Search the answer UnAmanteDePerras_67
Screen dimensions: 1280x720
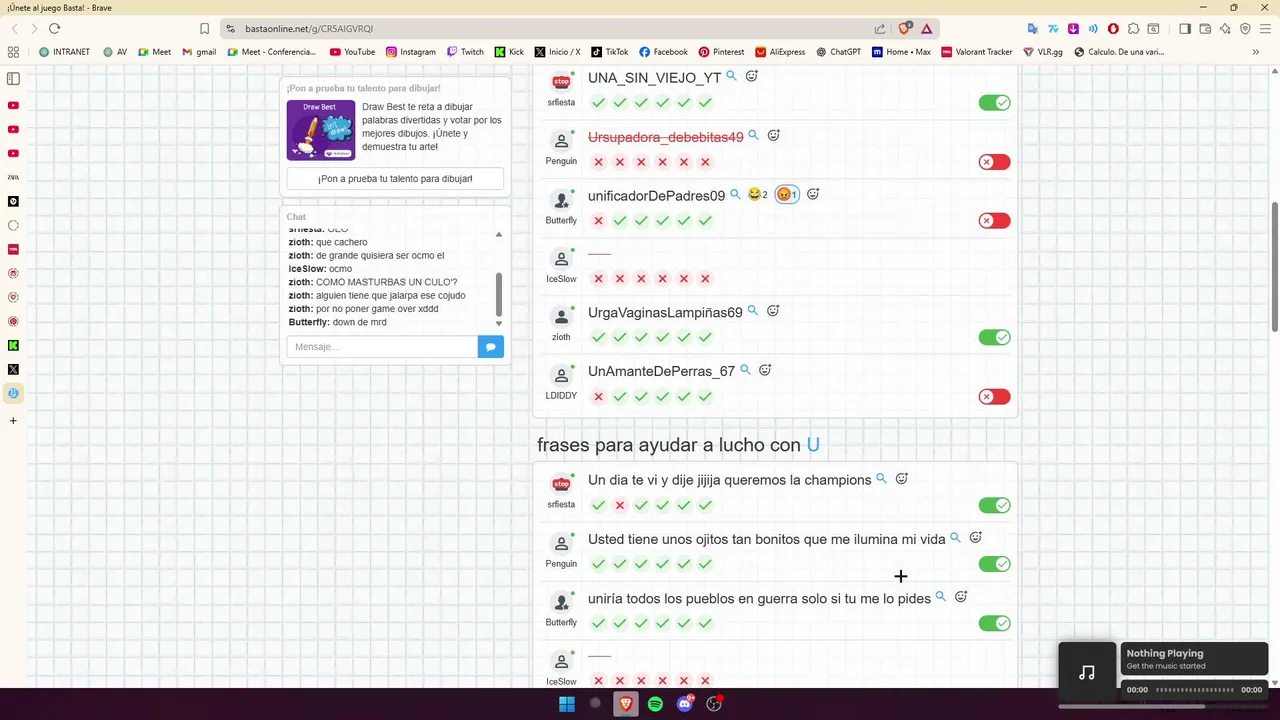[745, 370]
